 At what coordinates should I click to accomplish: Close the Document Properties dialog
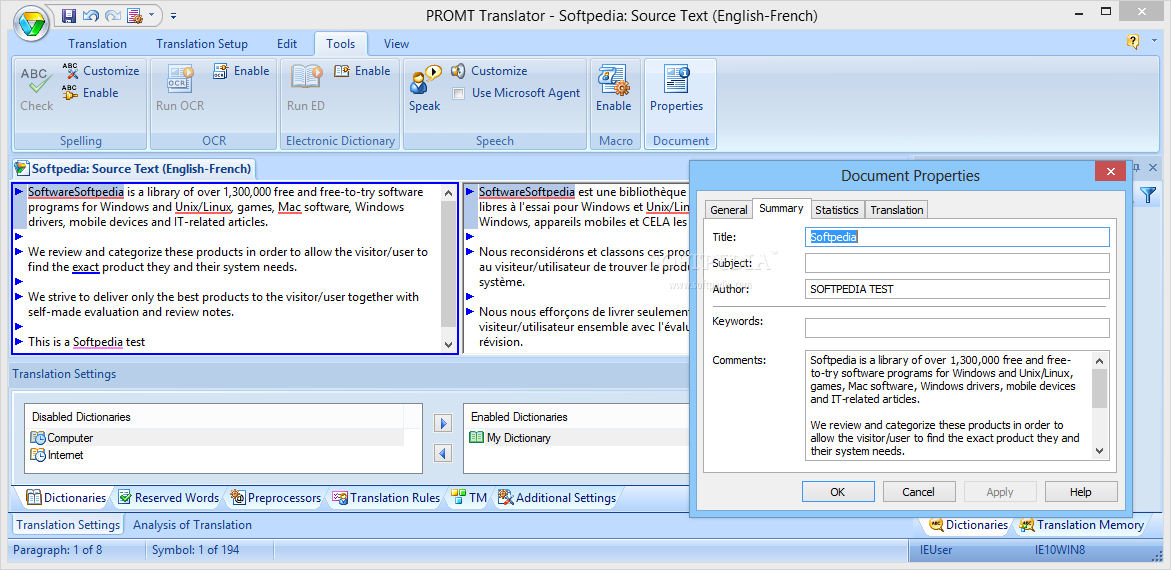tap(1110, 172)
